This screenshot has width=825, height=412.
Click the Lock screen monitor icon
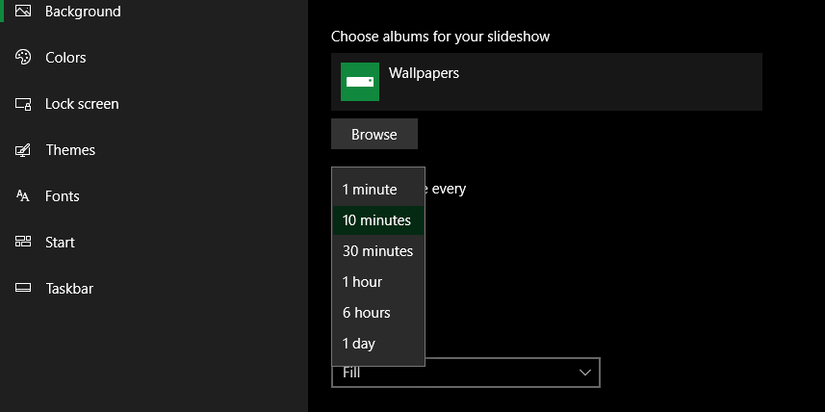pyautogui.click(x=23, y=104)
